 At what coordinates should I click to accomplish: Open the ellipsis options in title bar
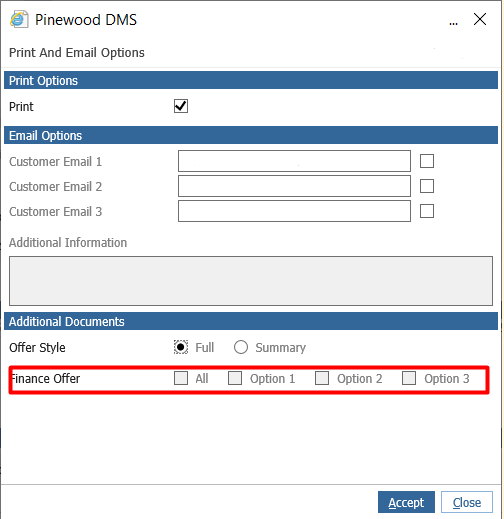[x=453, y=24]
